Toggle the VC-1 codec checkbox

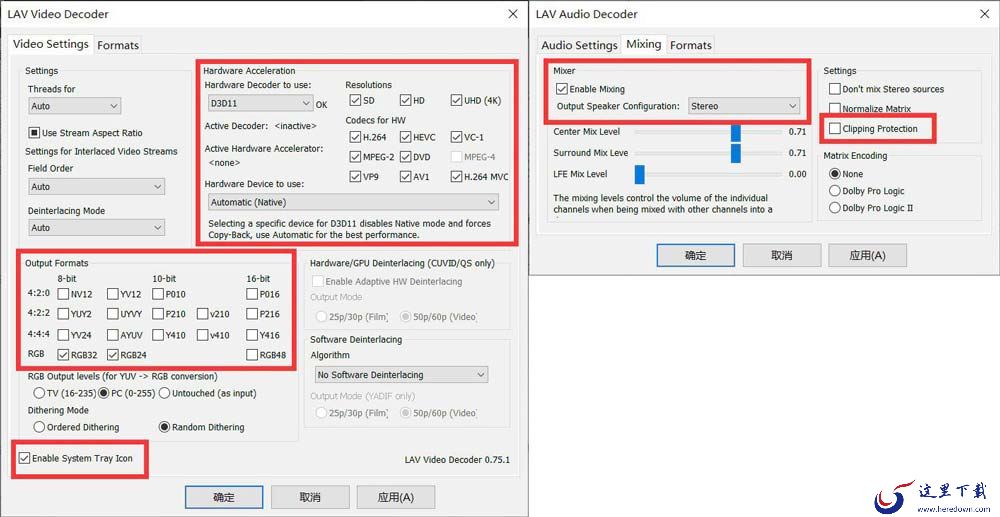click(x=456, y=137)
